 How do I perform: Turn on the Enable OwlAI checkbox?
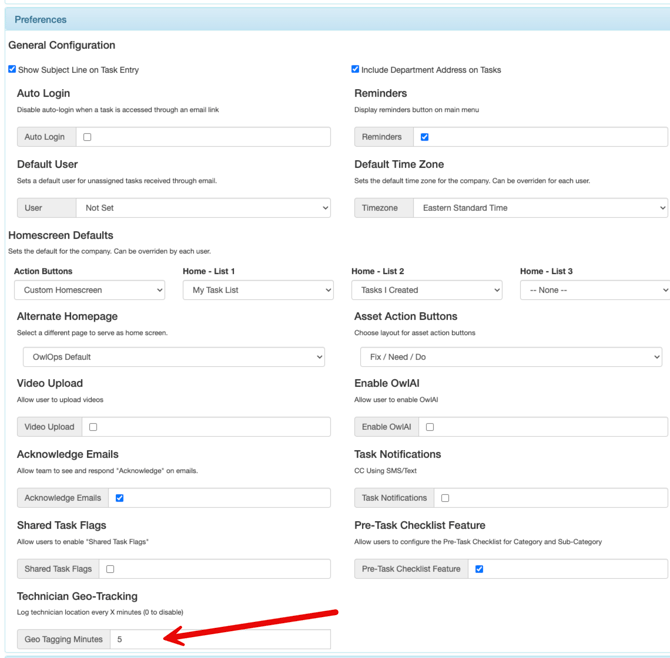pyautogui.click(x=430, y=427)
